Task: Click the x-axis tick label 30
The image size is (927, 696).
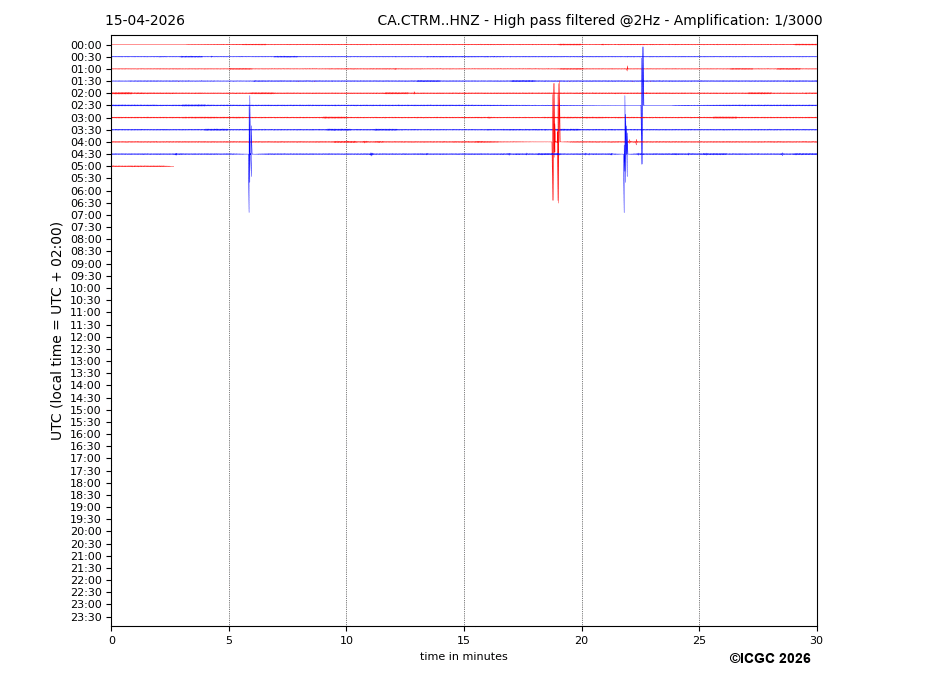Action: pyautogui.click(x=817, y=640)
